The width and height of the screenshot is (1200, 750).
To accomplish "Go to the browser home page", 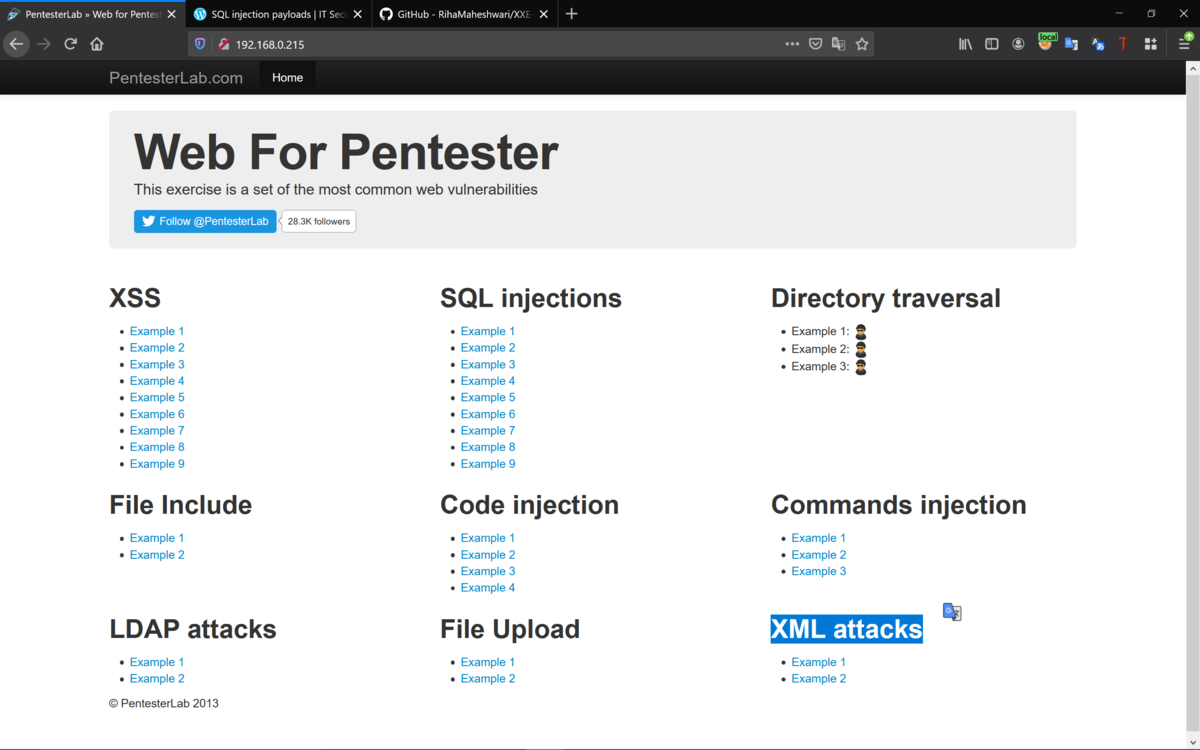I will (x=97, y=44).
